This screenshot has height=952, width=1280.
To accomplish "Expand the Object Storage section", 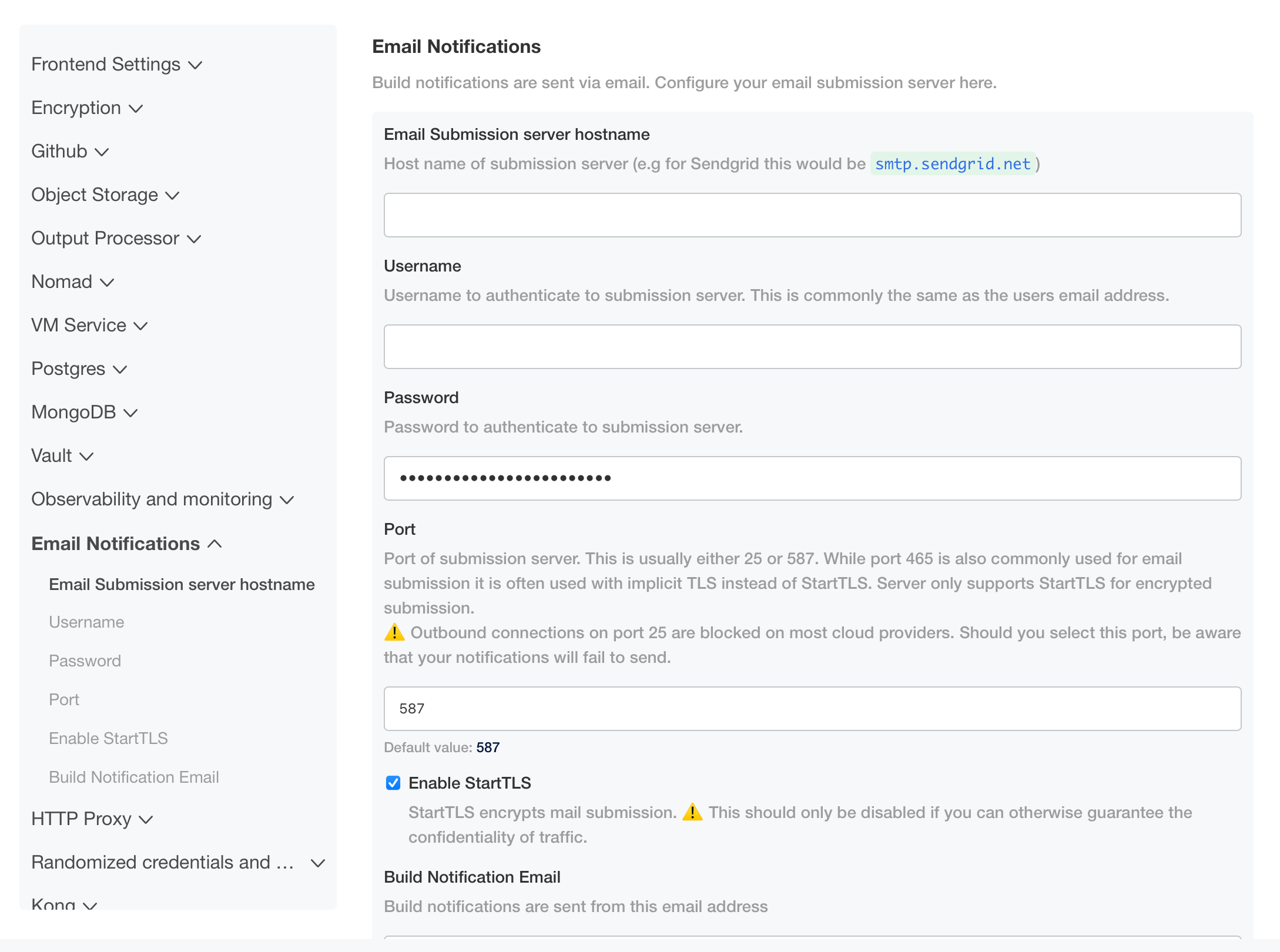I will point(106,195).
